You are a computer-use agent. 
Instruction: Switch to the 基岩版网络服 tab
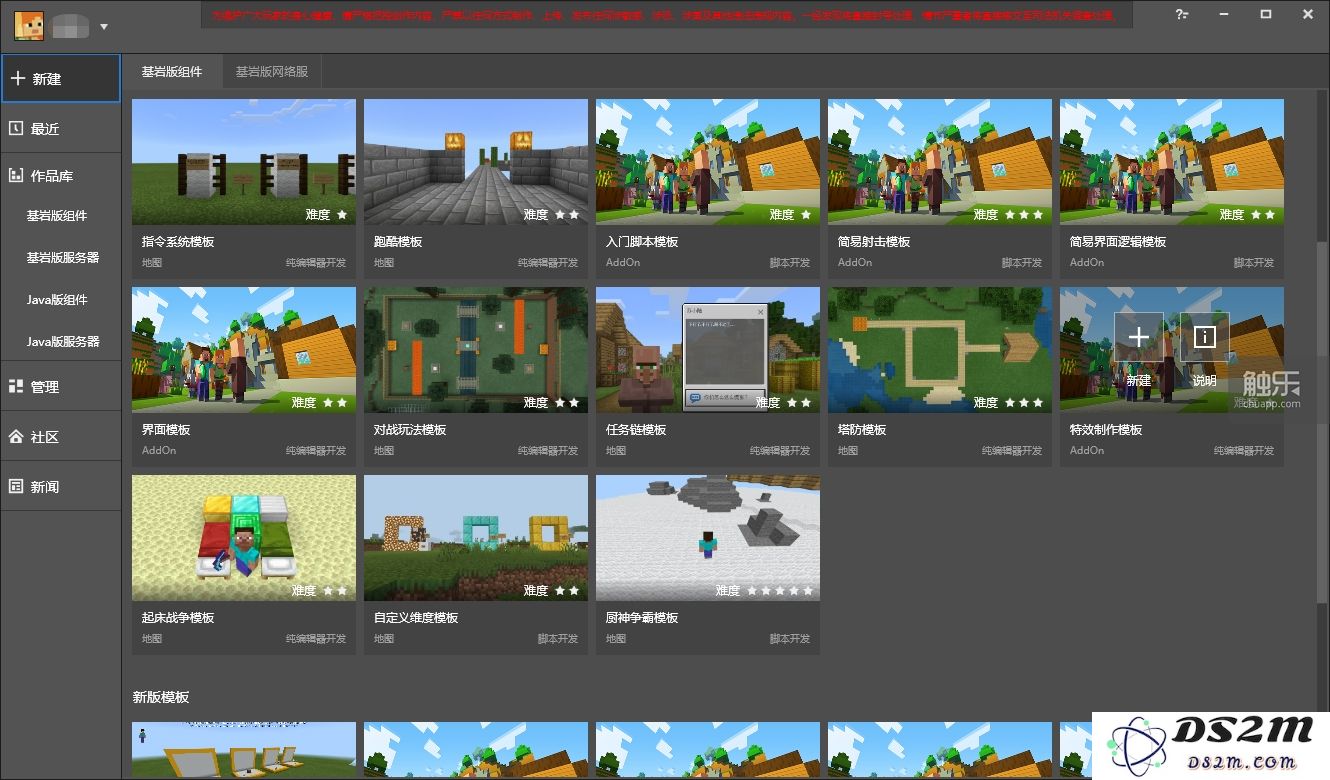click(272, 72)
